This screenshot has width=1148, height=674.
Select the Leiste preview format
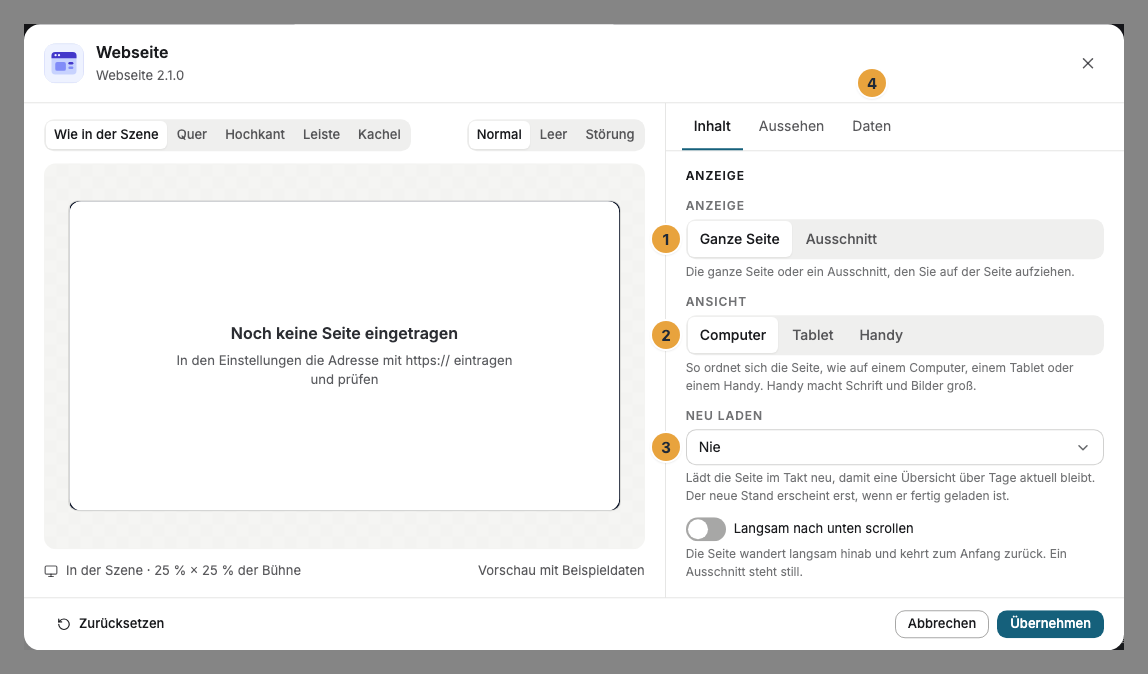(321, 135)
